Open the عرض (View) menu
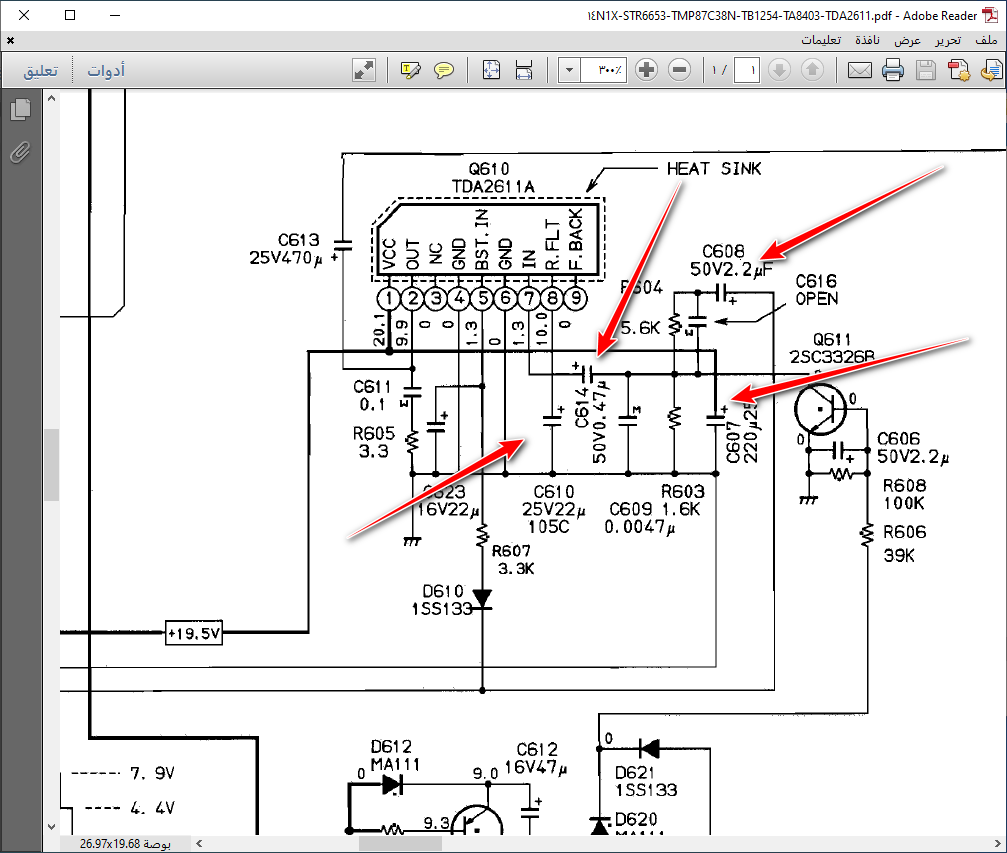1007x853 pixels. click(907, 40)
